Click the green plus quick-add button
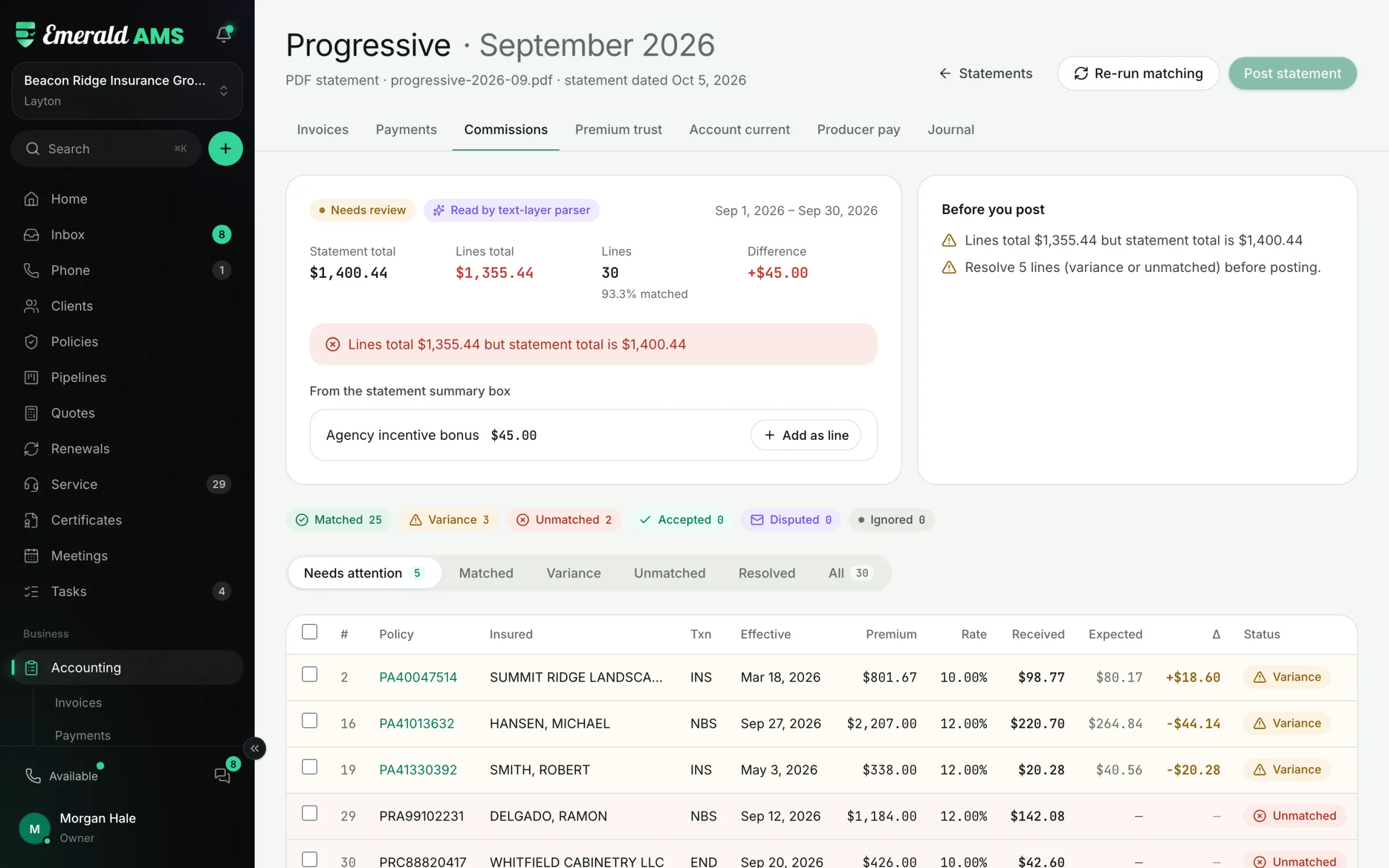Viewport: 1389px width, 868px height. (x=225, y=149)
